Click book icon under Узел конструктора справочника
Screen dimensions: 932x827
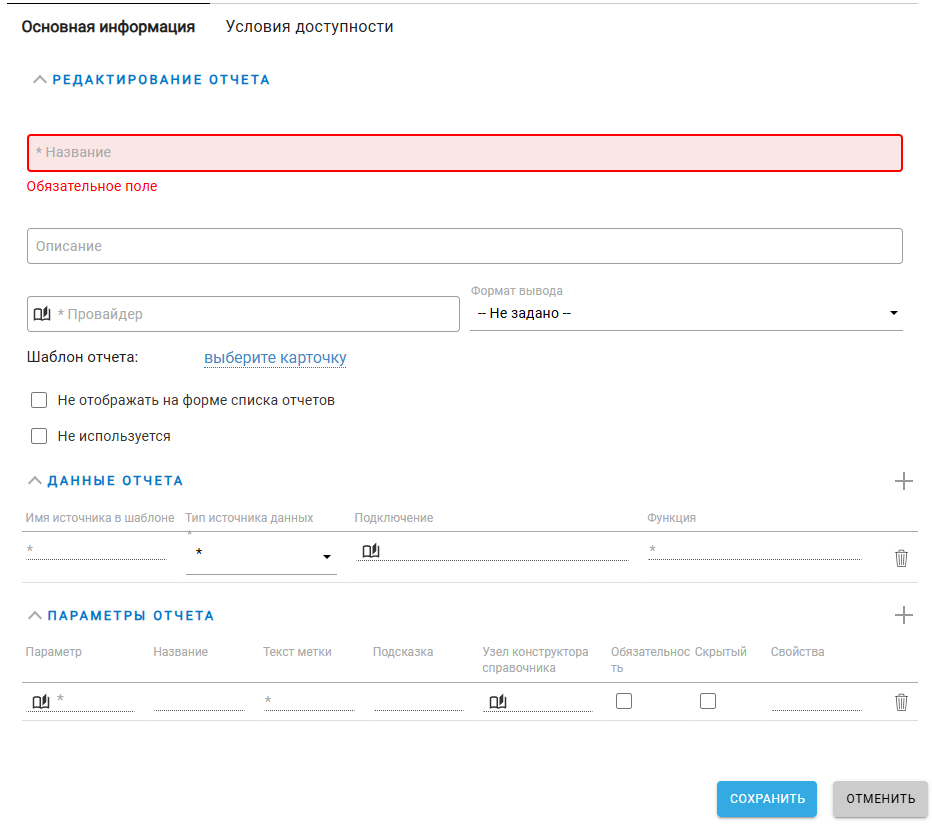pyautogui.click(x=497, y=701)
